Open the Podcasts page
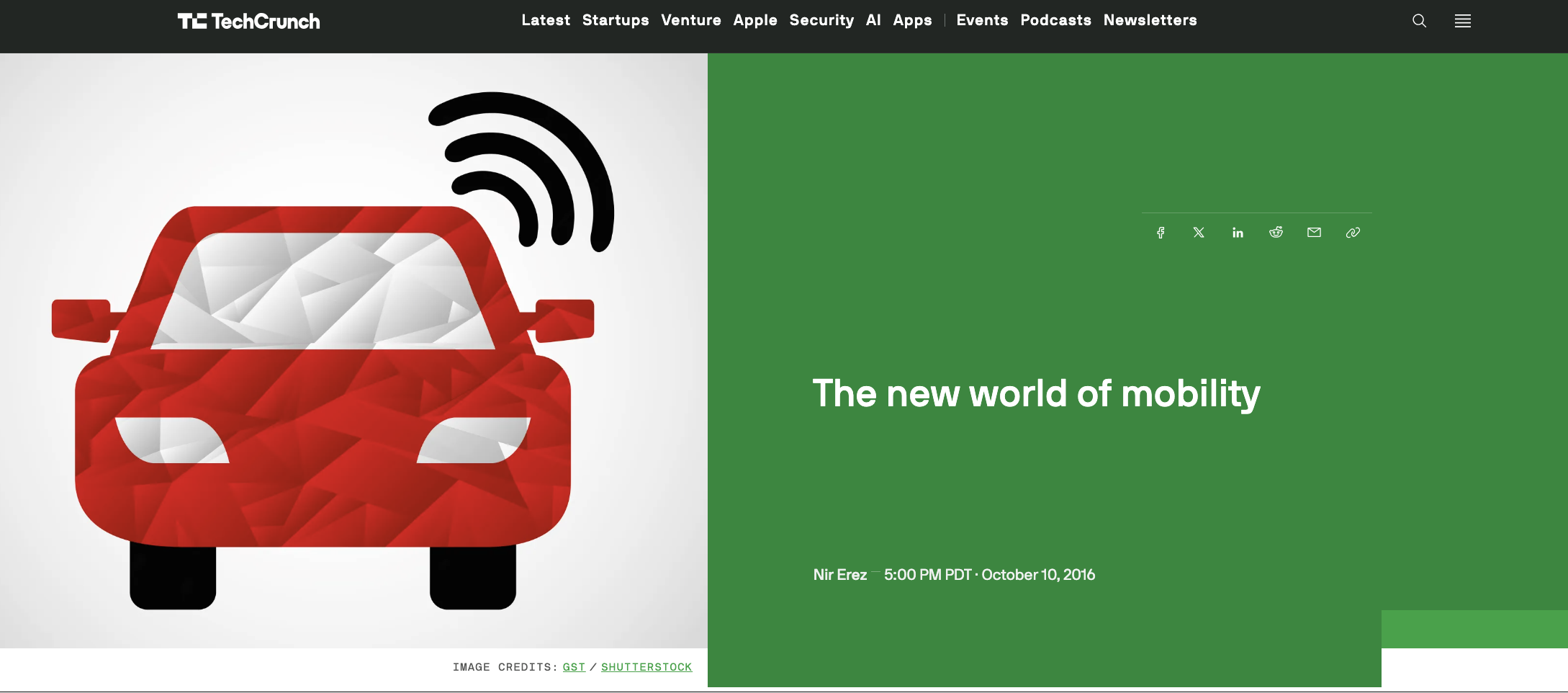 click(x=1055, y=21)
